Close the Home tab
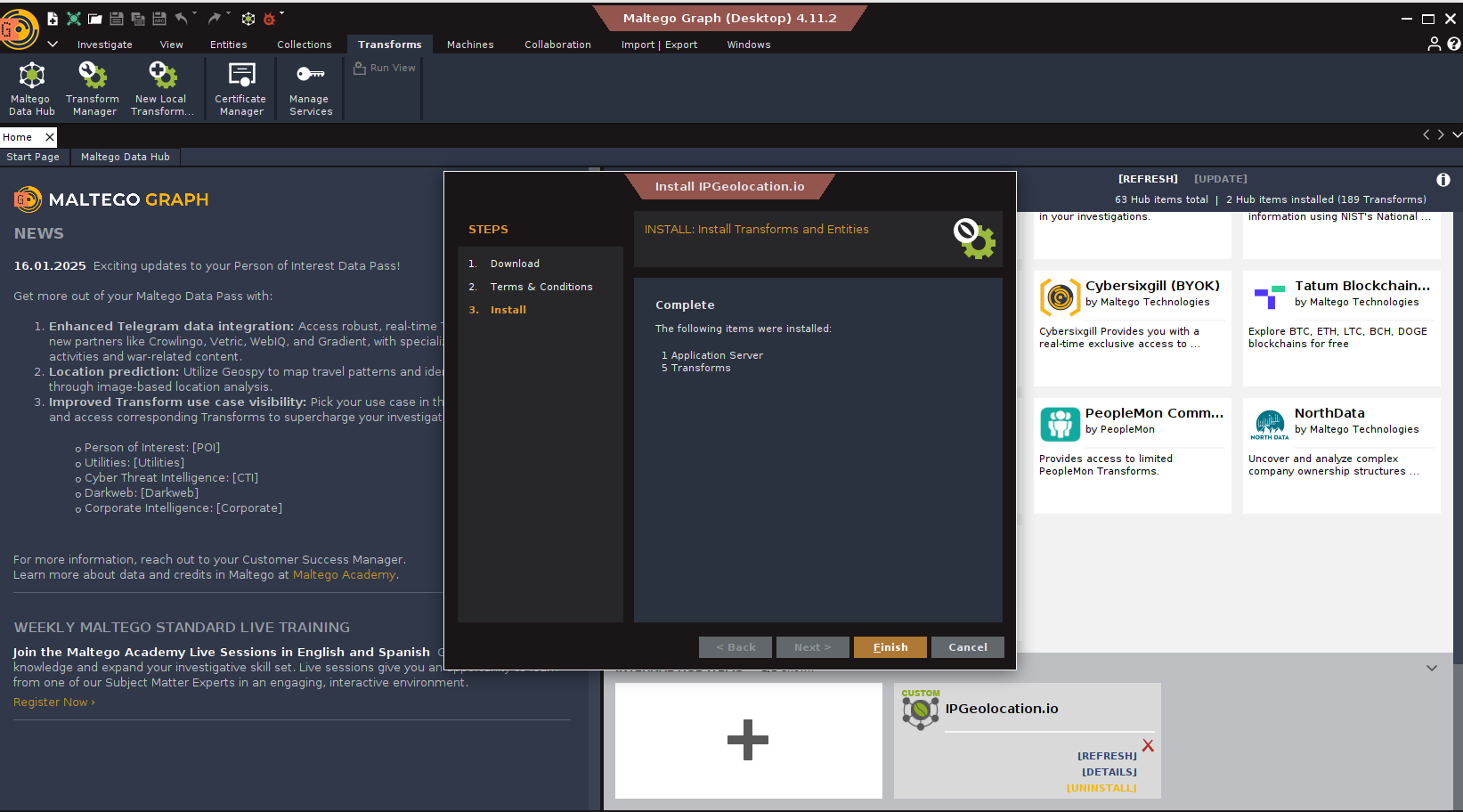The height and width of the screenshot is (812, 1463). (x=50, y=137)
